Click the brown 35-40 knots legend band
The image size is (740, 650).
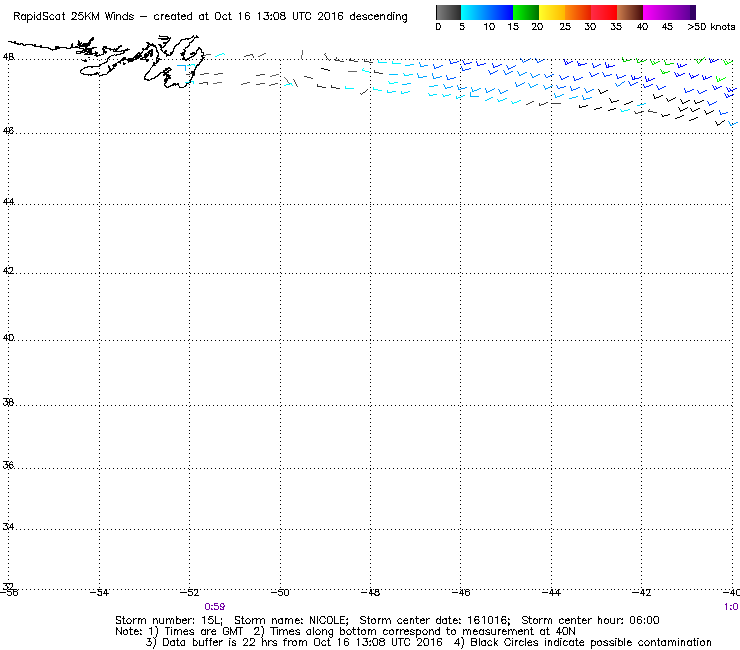tap(630, 12)
